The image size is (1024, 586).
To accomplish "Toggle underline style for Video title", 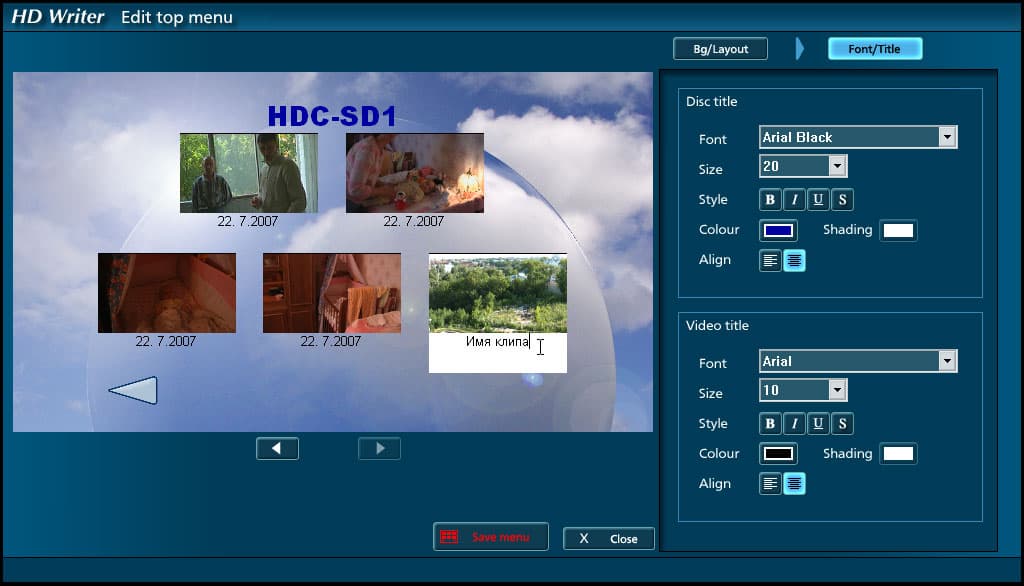I will tap(818, 424).
